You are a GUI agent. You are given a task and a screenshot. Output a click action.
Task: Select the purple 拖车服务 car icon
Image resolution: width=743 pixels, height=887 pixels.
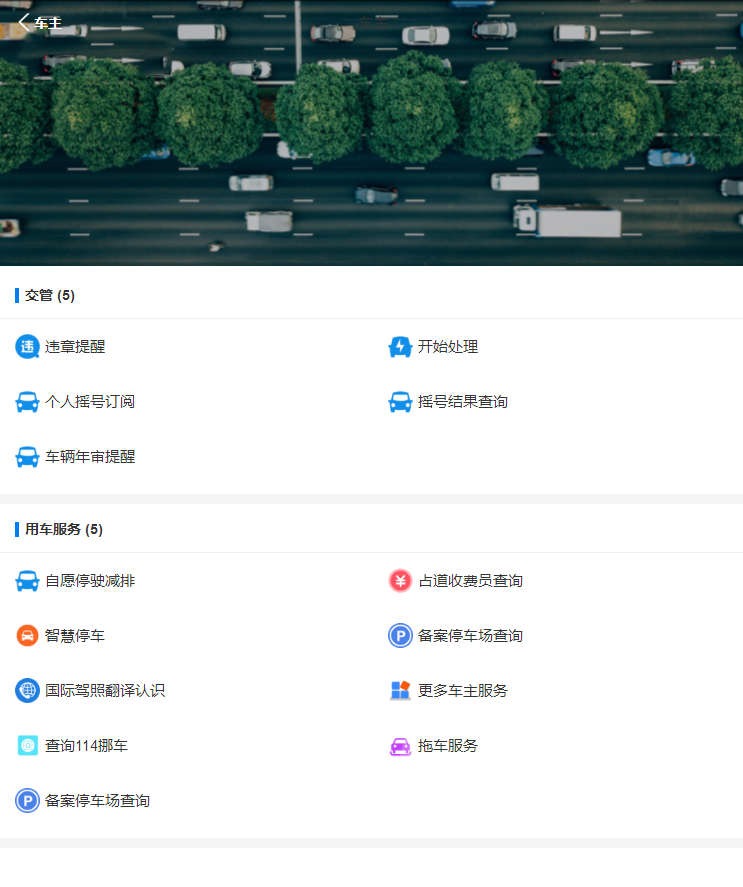coord(400,746)
